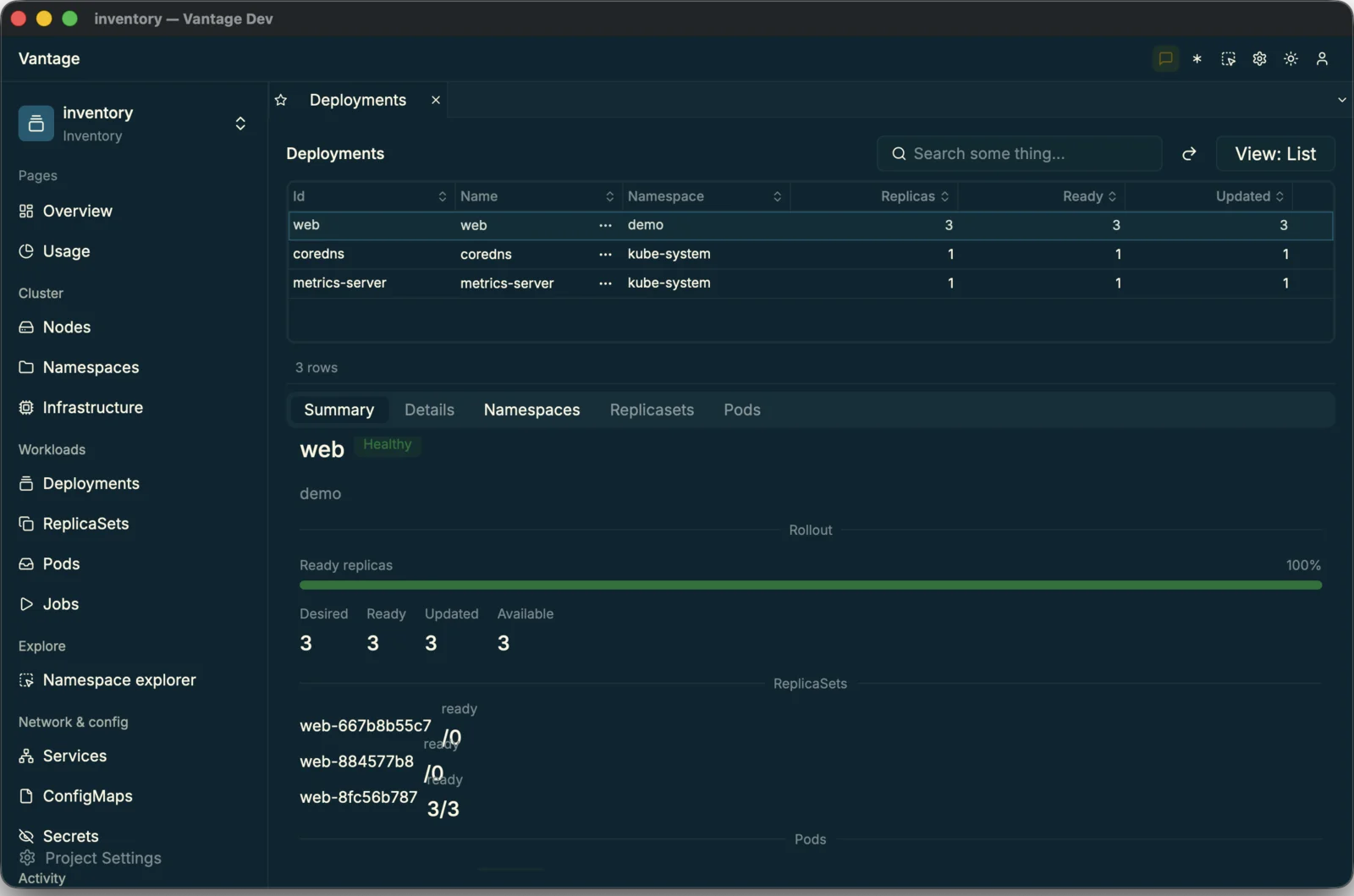Select the coredns row Id cell
The height and width of the screenshot is (896, 1354).
(x=370, y=254)
